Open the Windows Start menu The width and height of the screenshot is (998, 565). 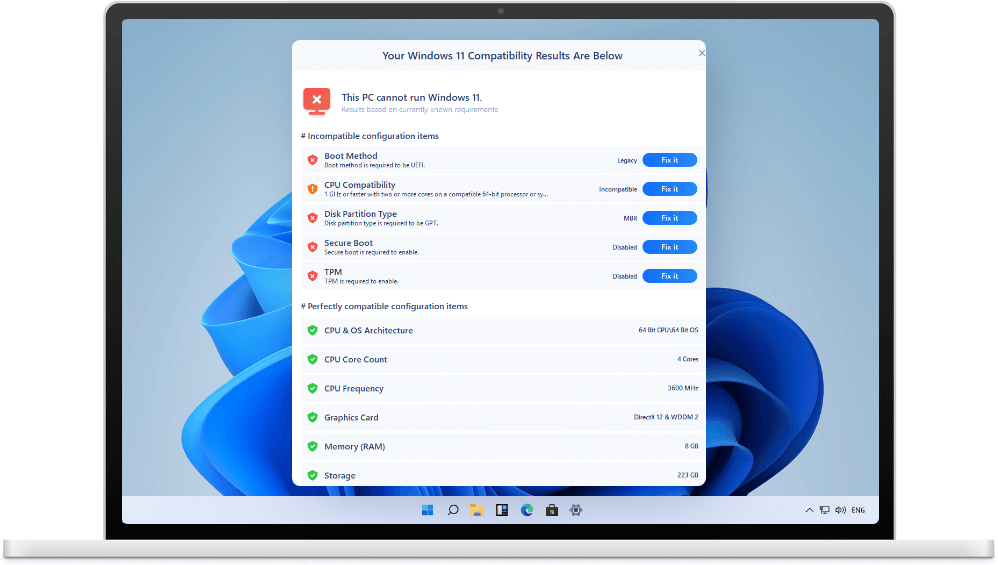coord(427,510)
